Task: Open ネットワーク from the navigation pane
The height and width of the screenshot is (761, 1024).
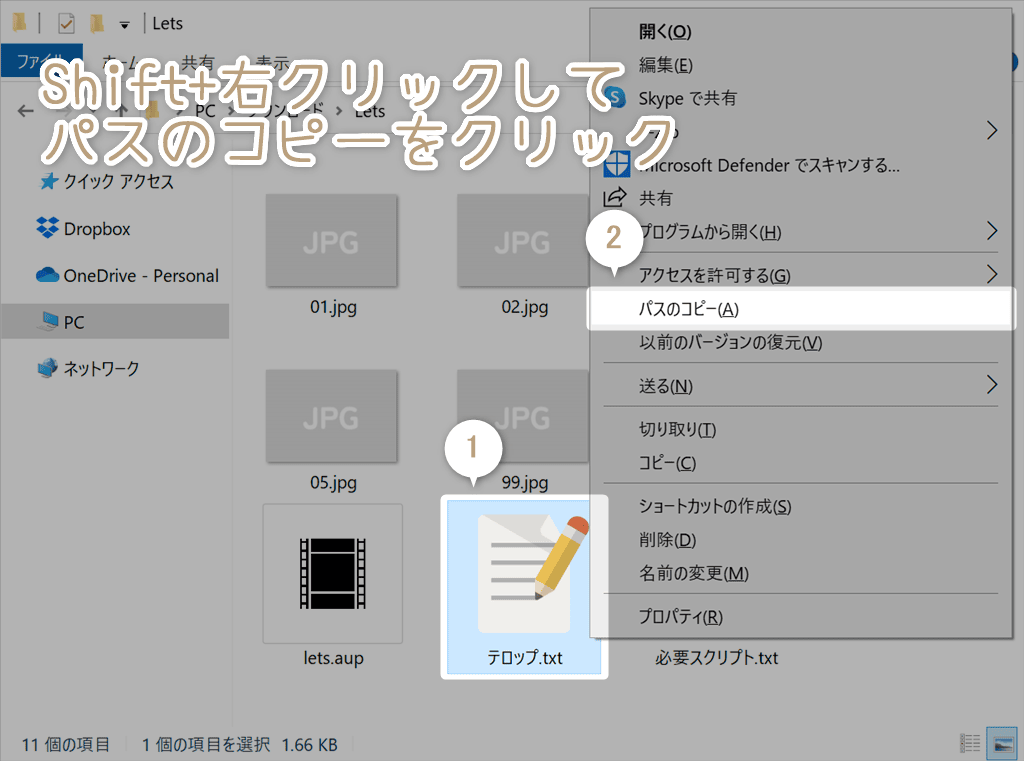Action: (x=99, y=368)
